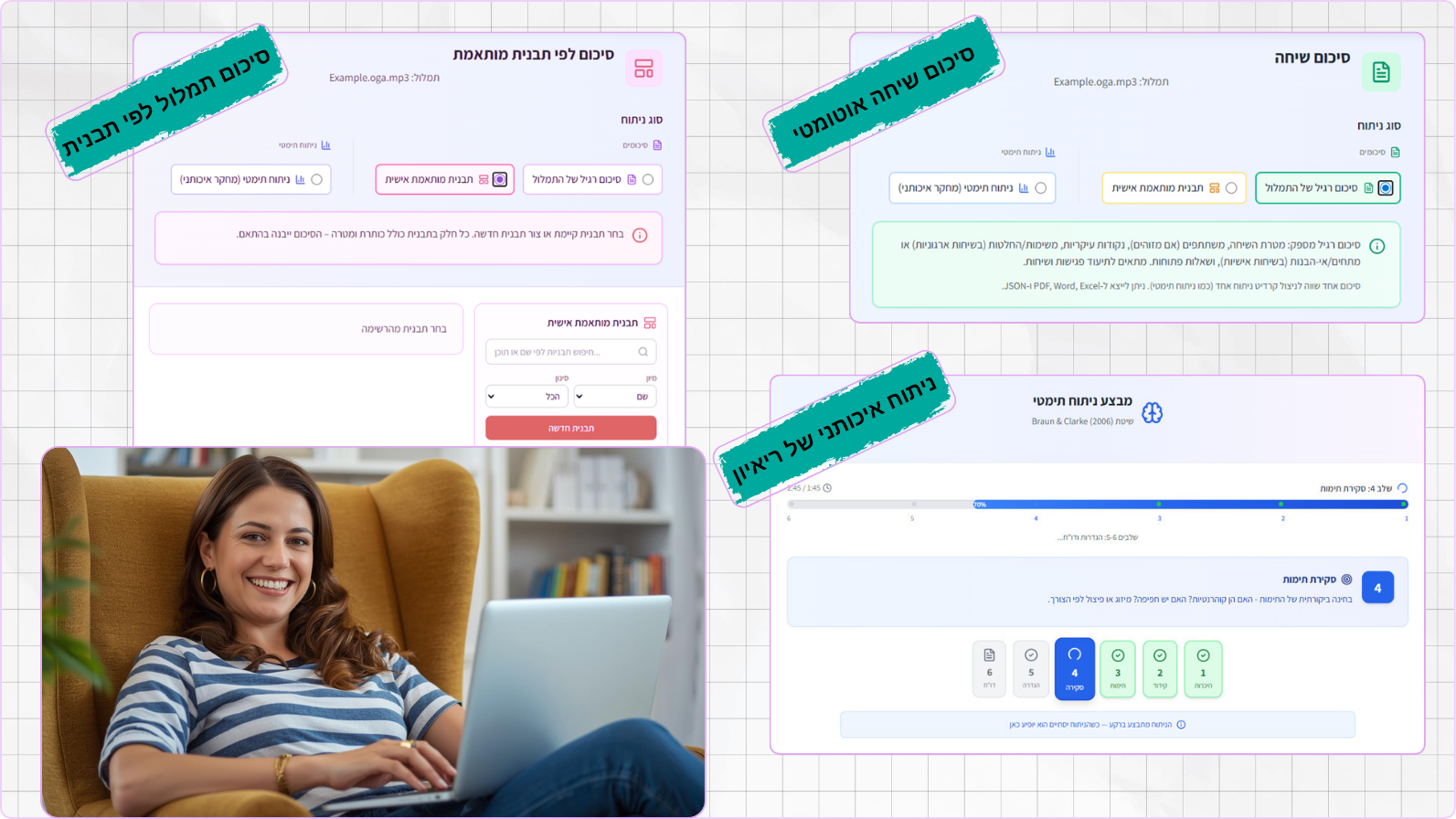Viewport: 1456px width, 819px height.
Task: Go to step 6 דו"ח in the stage list
Action: click(989, 668)
